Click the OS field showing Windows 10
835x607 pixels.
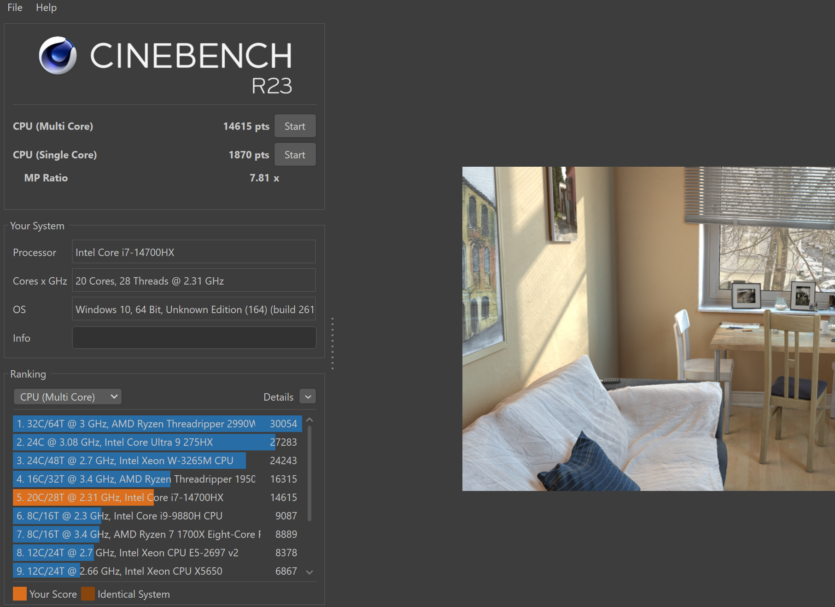click(194, 309)
